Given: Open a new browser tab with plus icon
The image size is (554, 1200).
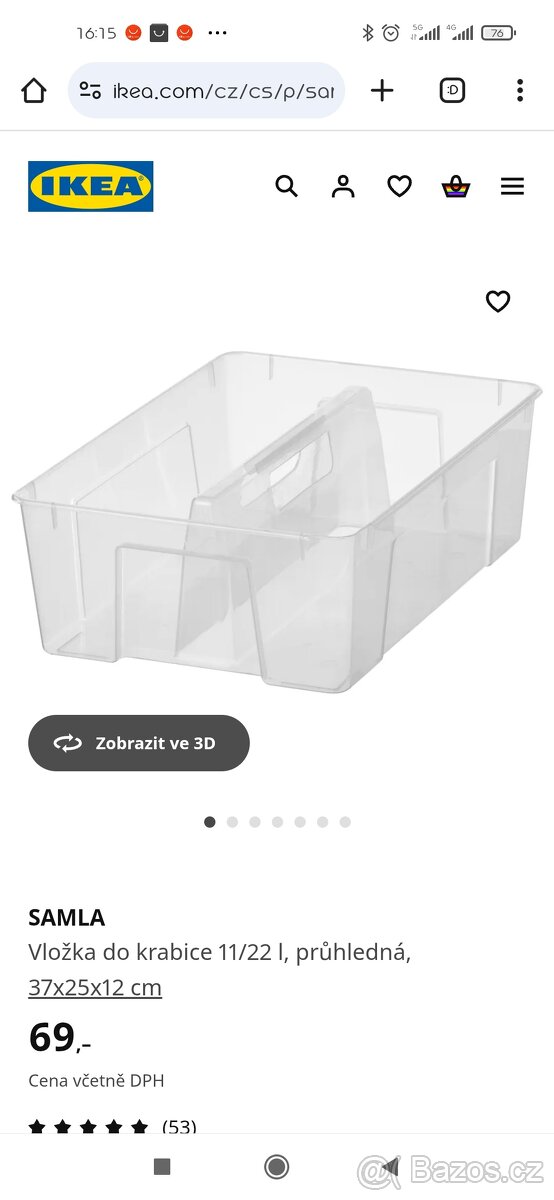Looking at the screenshot, I should (x=382, y=91).
